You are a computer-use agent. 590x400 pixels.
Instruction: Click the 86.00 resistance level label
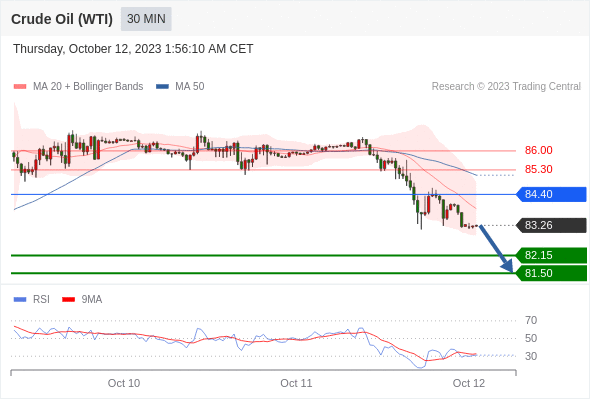pyautogui.click(x=538, y=151)
